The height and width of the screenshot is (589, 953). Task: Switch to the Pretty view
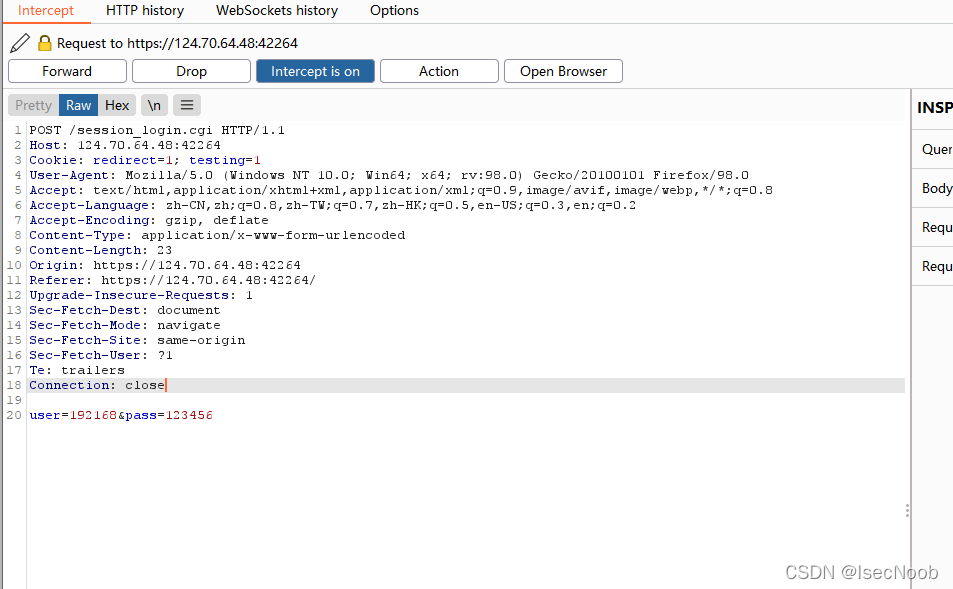coord(33,105)
